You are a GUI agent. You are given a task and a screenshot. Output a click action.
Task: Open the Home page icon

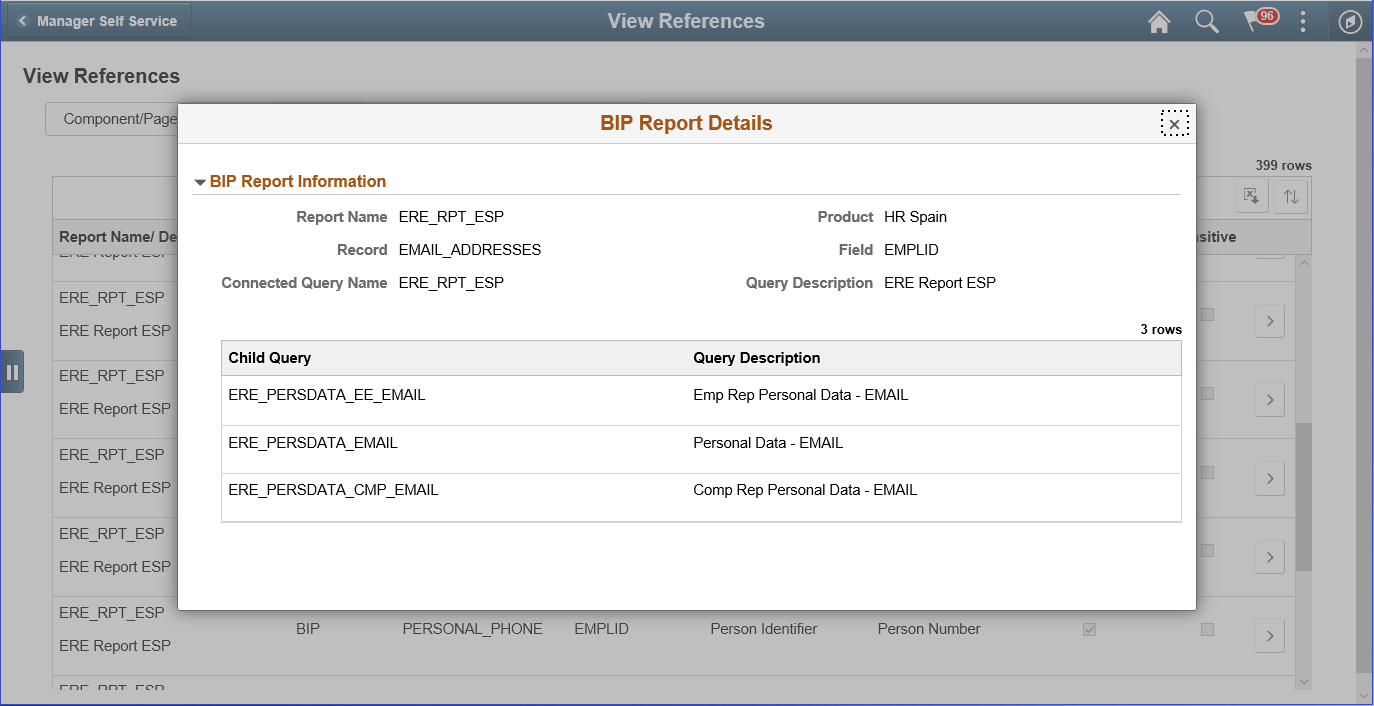(1159, 21)
